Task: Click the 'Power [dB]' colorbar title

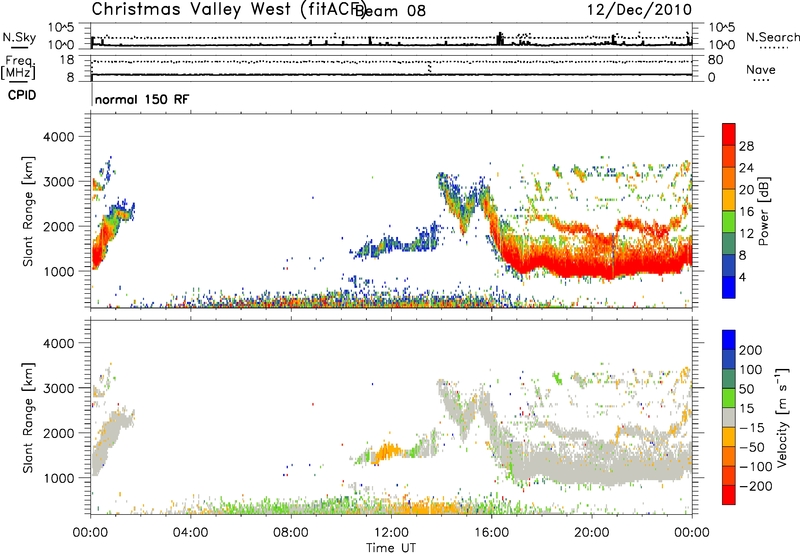Action: pos(764,211)
